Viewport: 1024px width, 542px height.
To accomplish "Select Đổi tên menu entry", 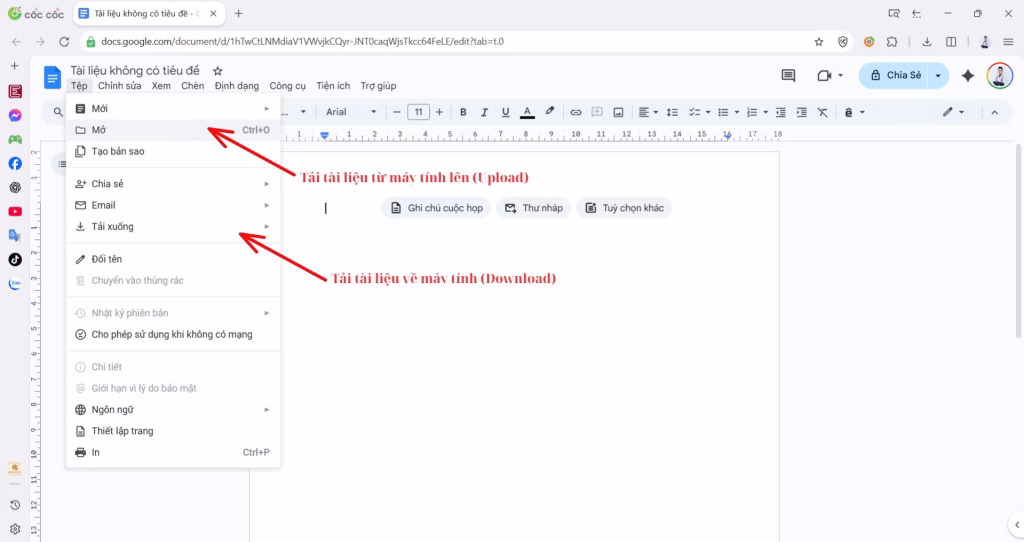I will [x=173, y=259].
